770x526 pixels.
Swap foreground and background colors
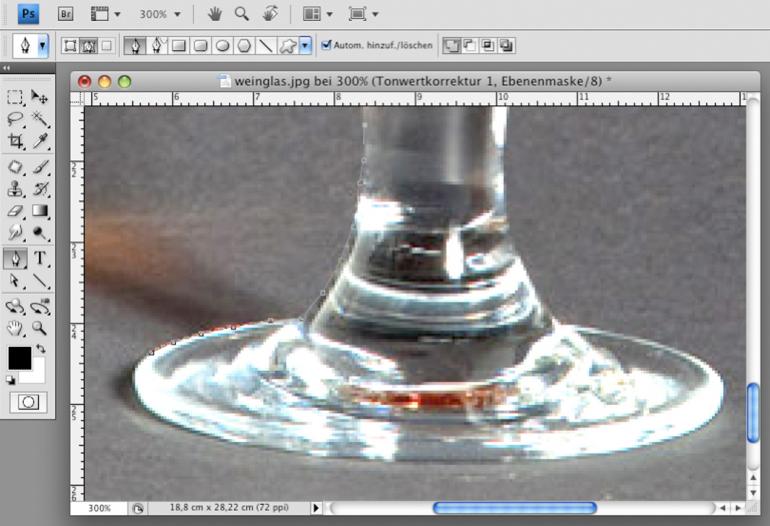(x=40, y=349)
